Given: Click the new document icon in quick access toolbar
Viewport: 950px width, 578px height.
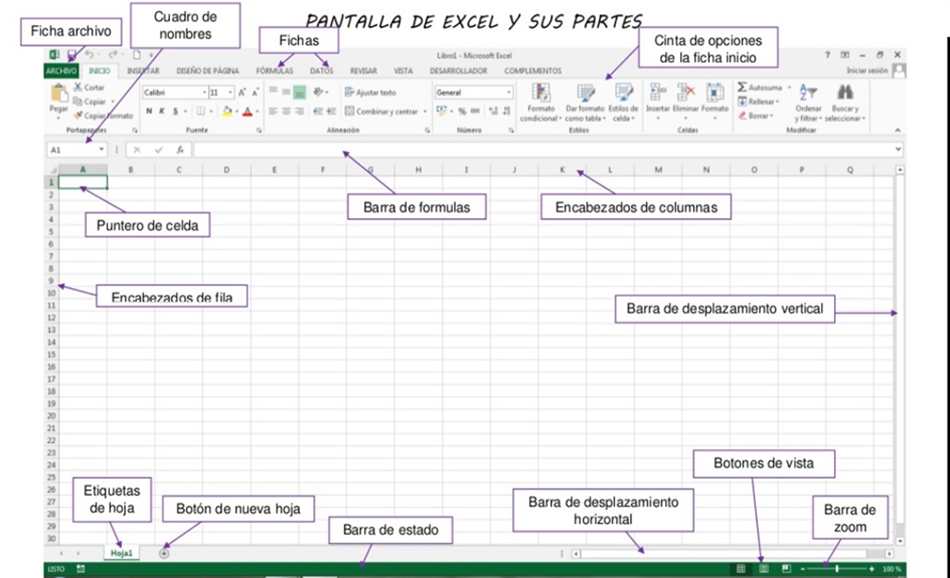Looking at the screenshot, I should coord(137,55).
